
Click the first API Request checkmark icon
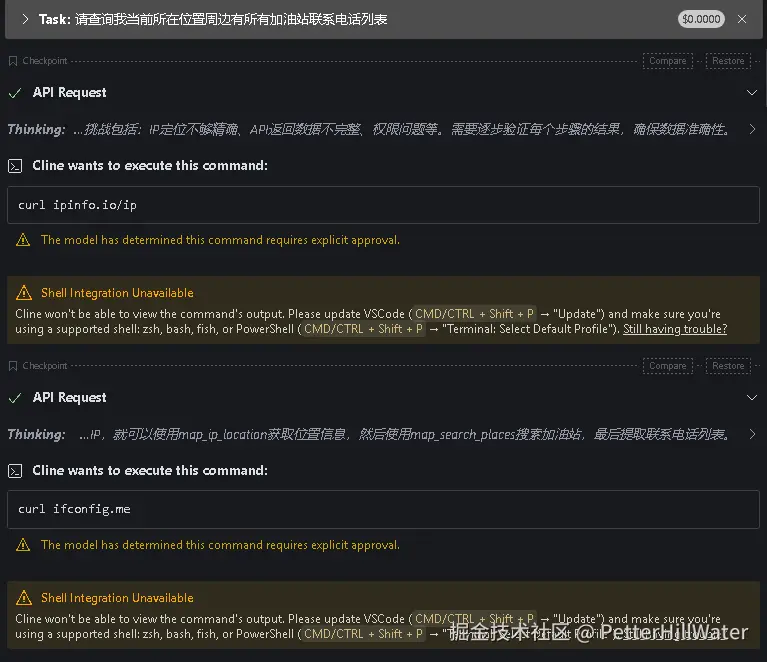click(x=15, y=92)
